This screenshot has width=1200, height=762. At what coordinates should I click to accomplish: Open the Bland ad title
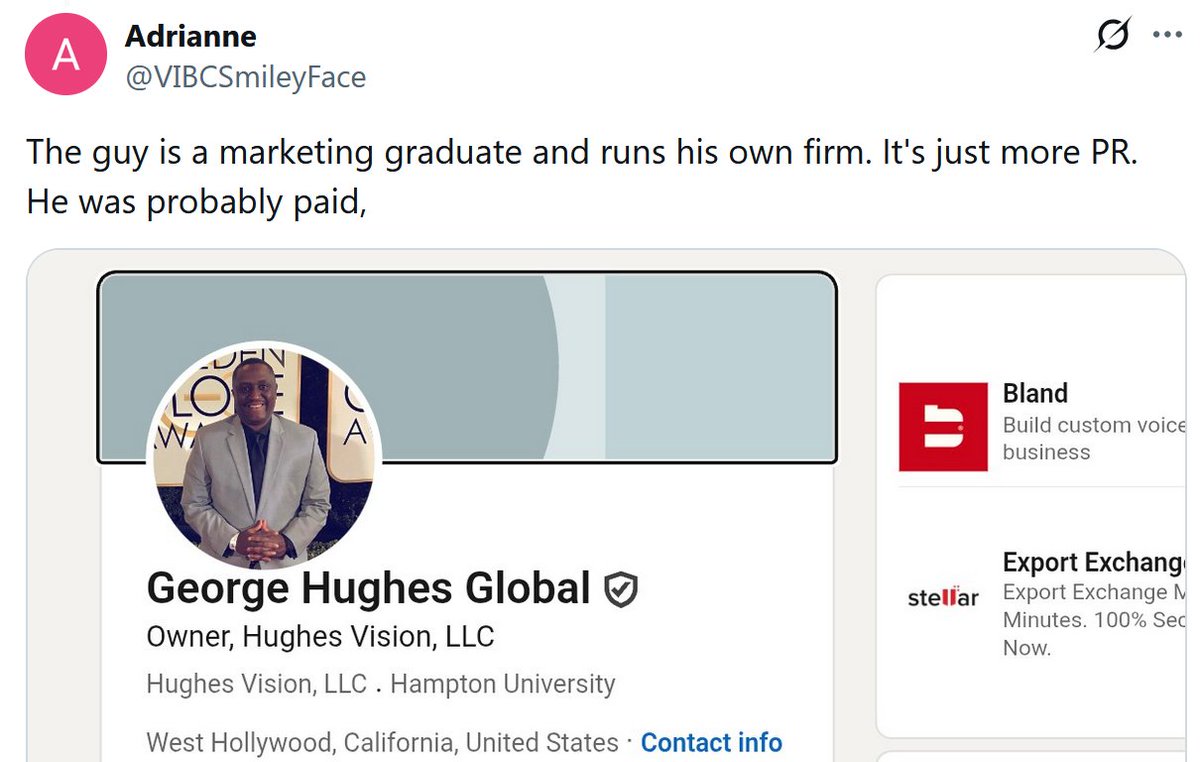tap(1035, 393)
